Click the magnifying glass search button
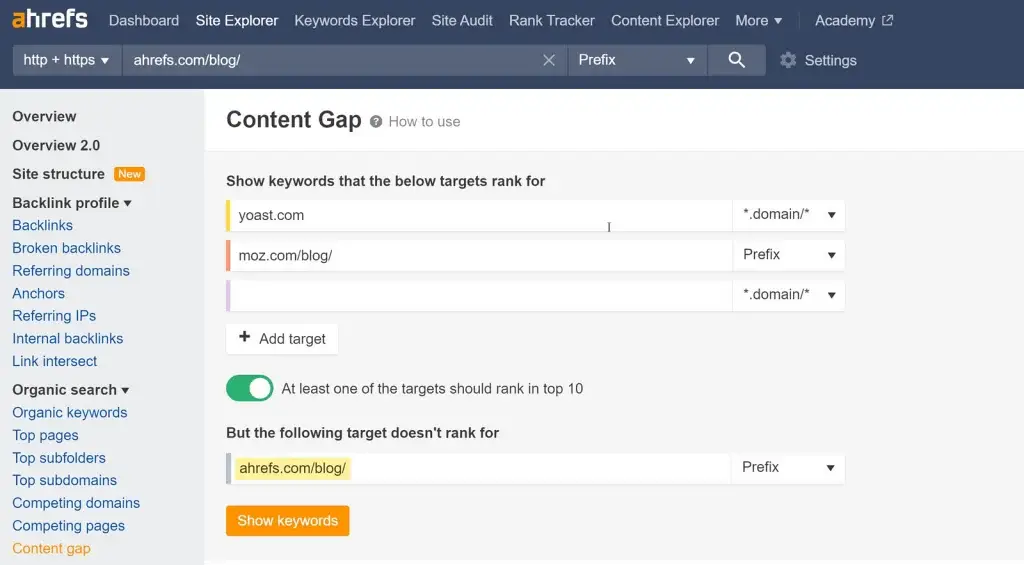 coord(737,60)
